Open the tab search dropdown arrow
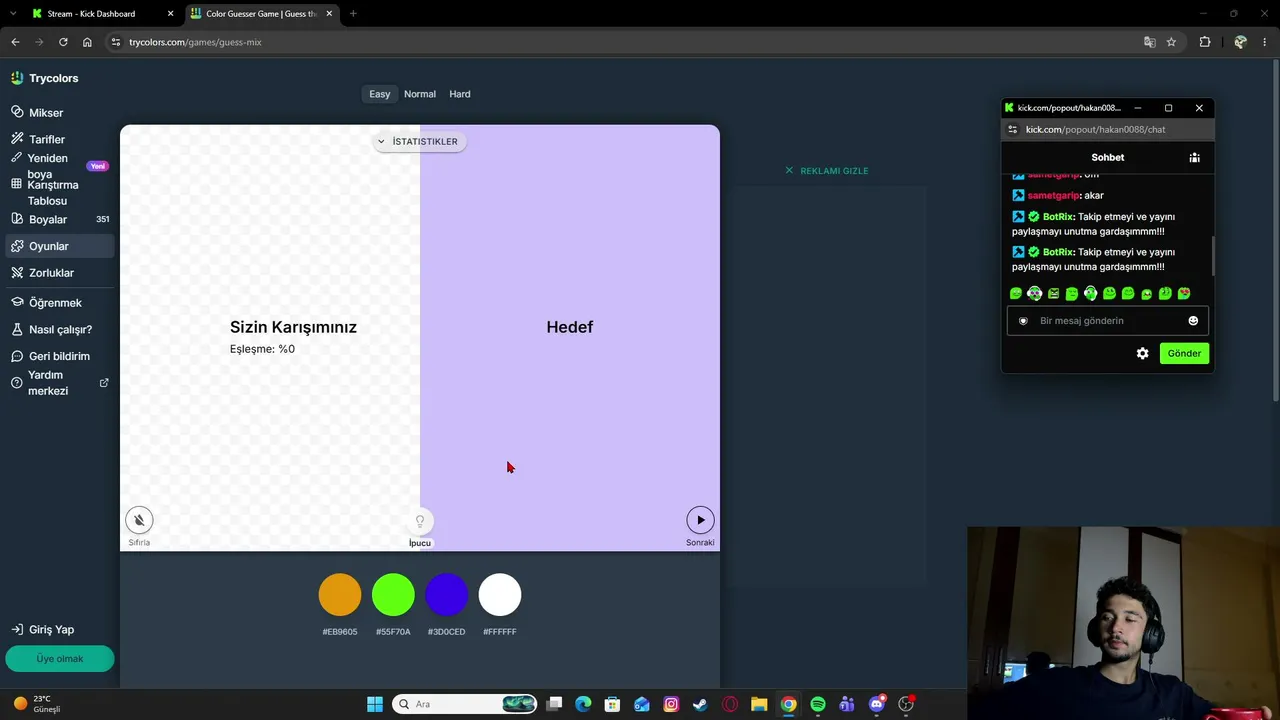This screenshot has width=1280, height=720. 15,14
